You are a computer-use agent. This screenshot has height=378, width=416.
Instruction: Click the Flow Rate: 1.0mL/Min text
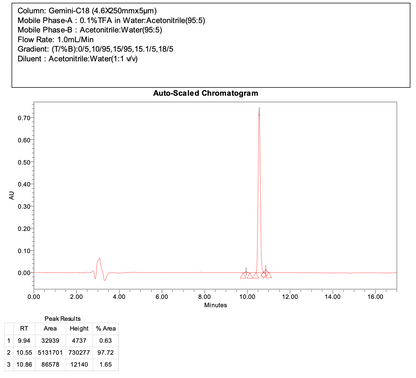click(56, 40)
